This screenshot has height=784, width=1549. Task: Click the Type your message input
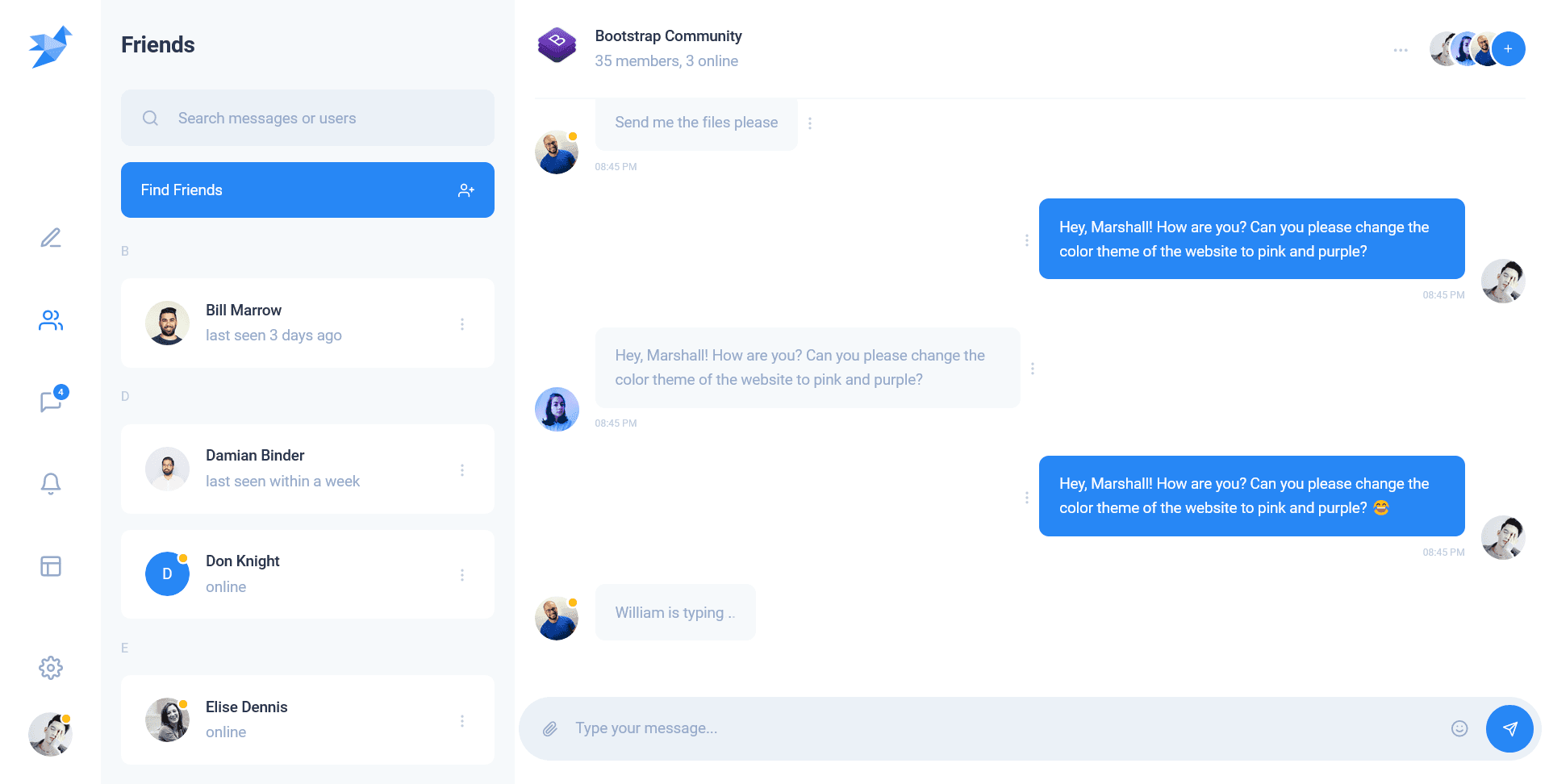click(1004, 728)
